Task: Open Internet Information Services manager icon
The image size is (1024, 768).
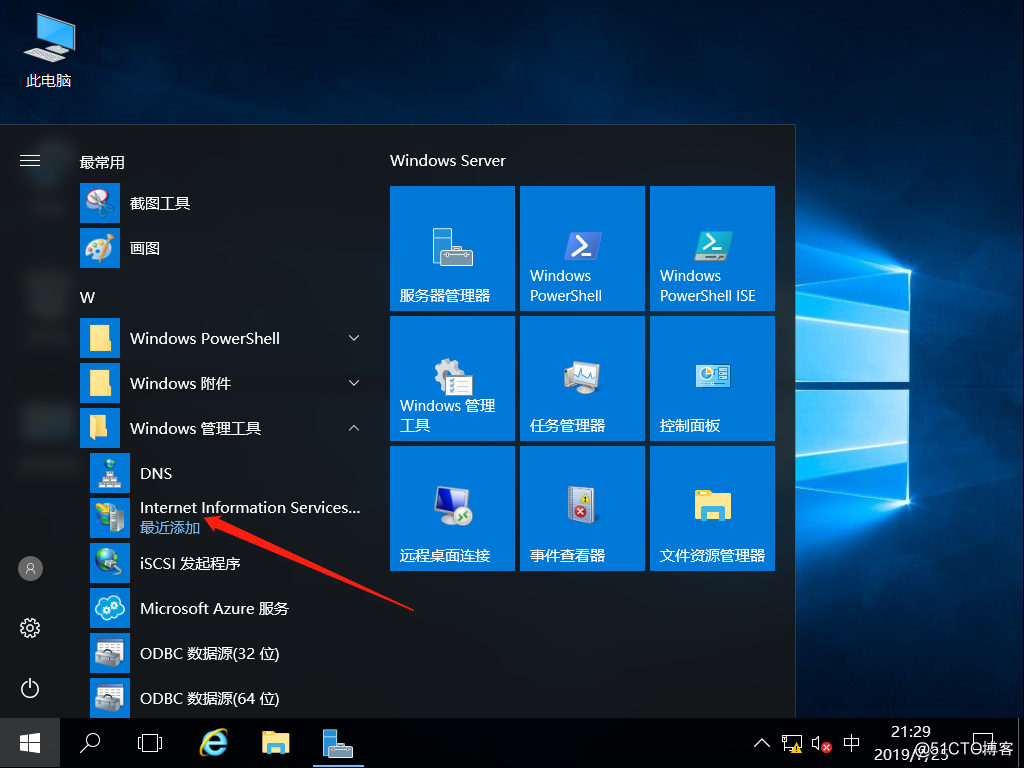Action: pyautogui.click(x=110, y=518)
